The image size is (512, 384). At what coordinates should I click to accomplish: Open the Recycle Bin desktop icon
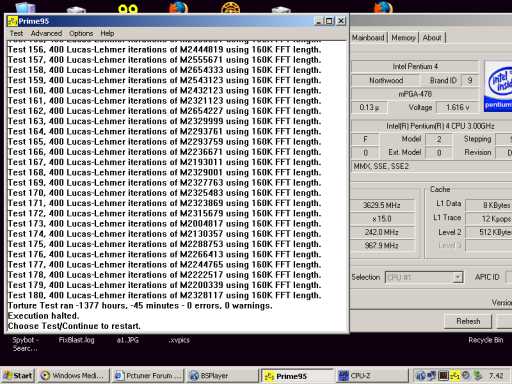[485, 340]
